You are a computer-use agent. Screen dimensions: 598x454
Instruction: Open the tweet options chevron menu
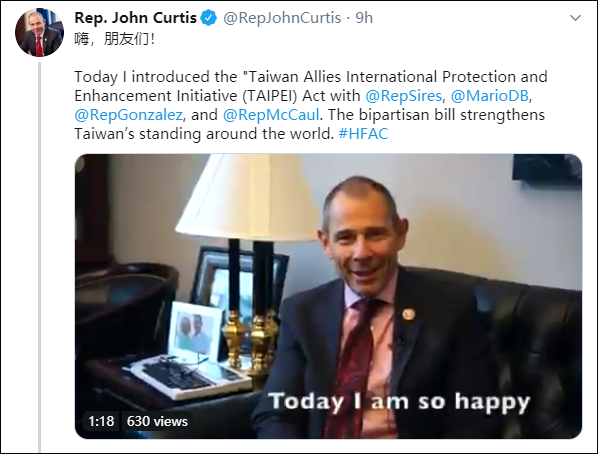[575, 18]
